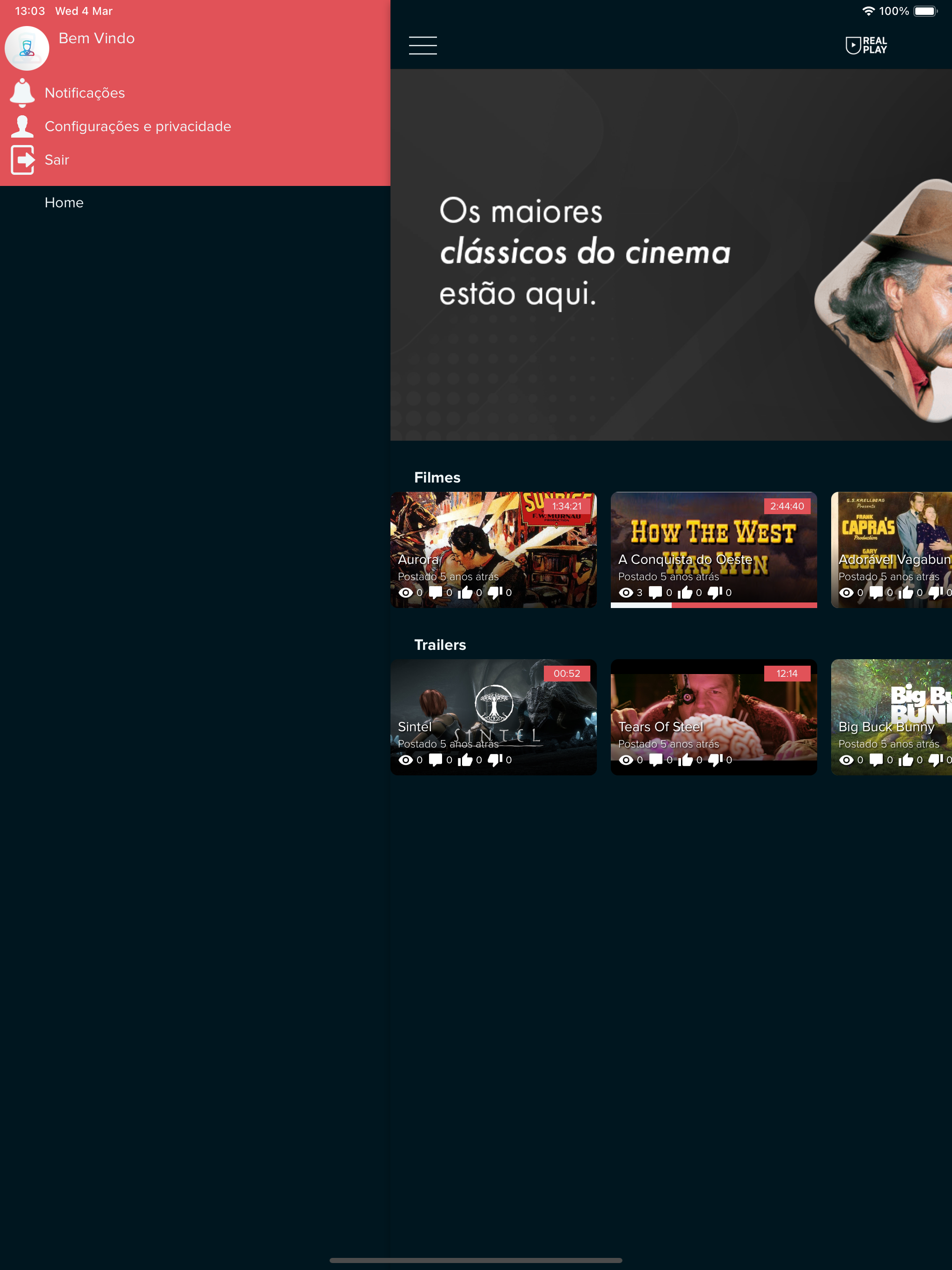Open the classic cinema hero banner
The height and width of the screenshot is (1270, 952).
click(671, 255)
